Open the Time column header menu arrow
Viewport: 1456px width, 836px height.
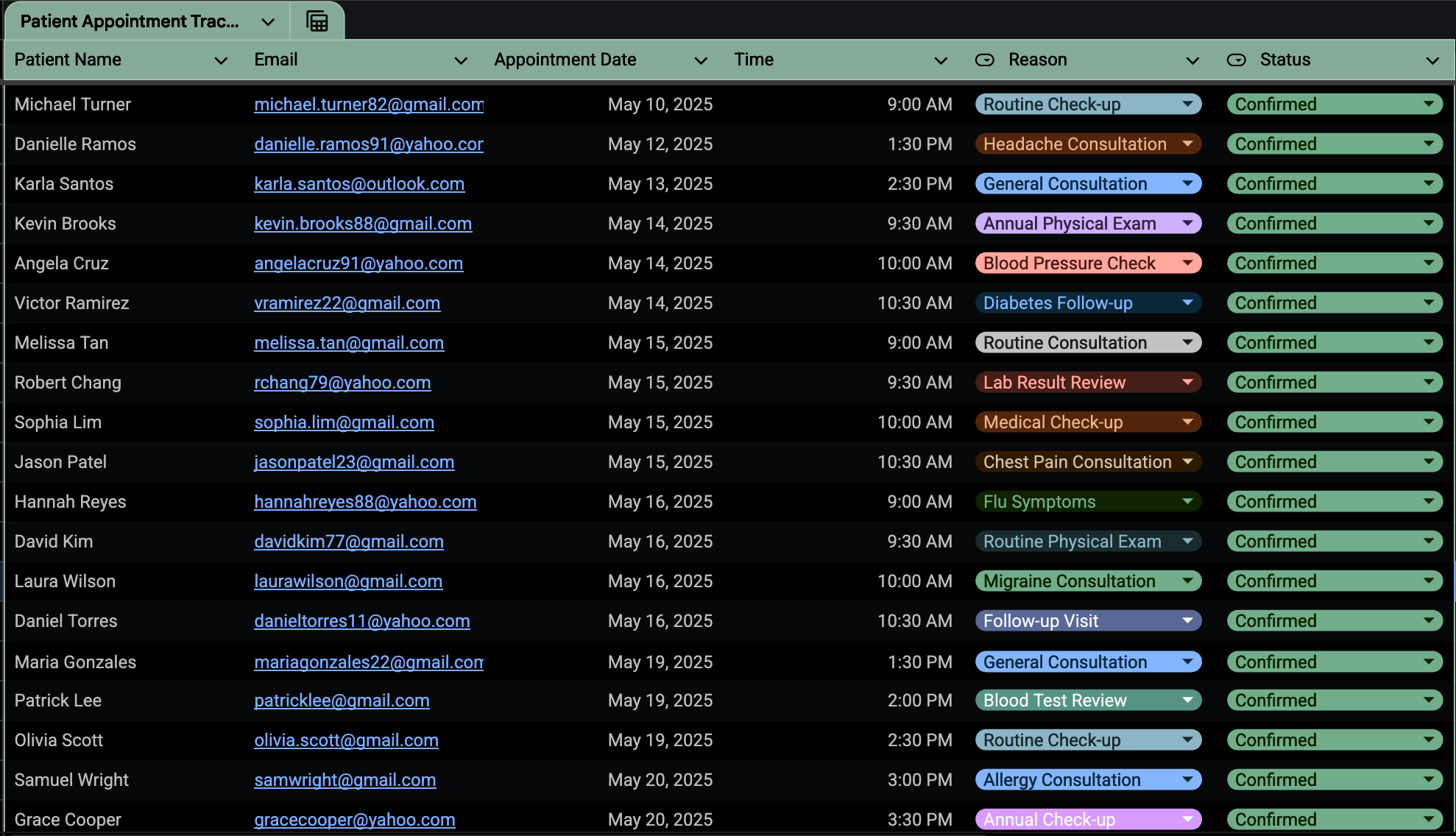click(x=940, y=60)
